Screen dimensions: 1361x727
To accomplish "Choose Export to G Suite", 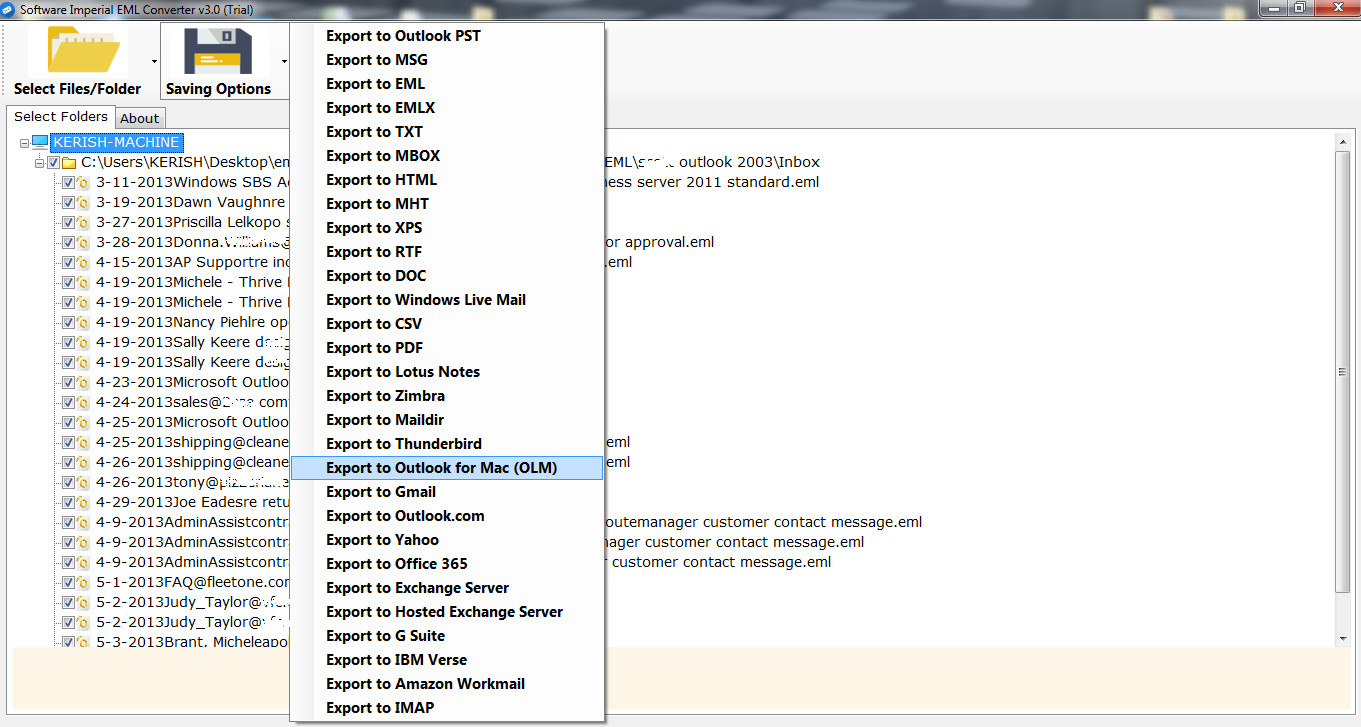I will pyautogui.click(x=447, y=636).
